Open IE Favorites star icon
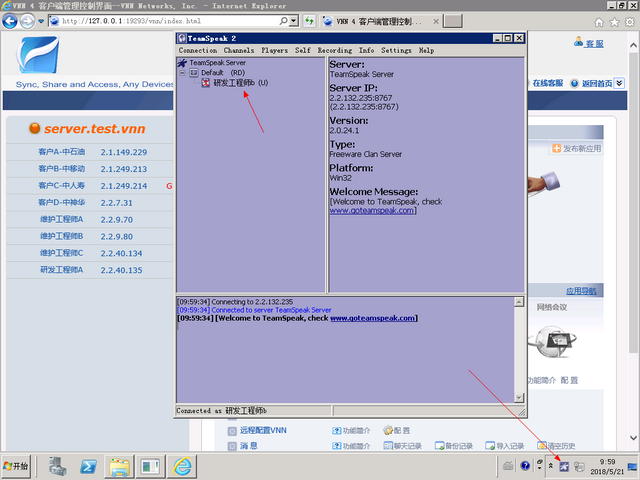The height and width of the screenshot is (480, 640). tap(614, 22)
